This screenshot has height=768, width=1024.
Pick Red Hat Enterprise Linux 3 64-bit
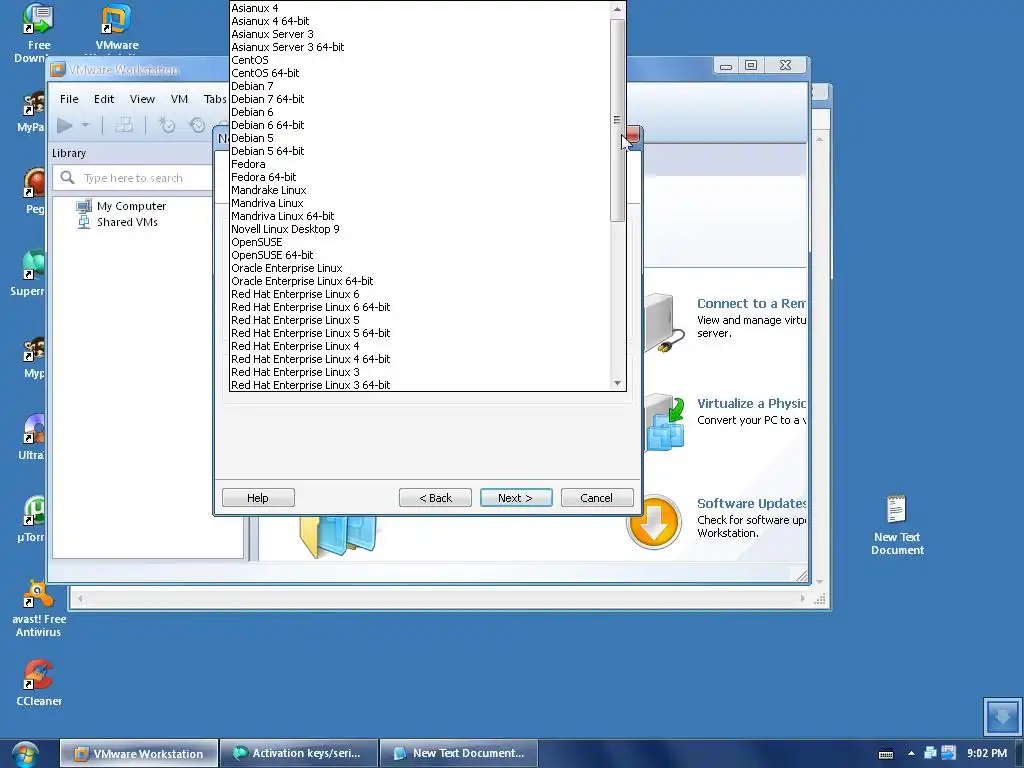(420, 385)
